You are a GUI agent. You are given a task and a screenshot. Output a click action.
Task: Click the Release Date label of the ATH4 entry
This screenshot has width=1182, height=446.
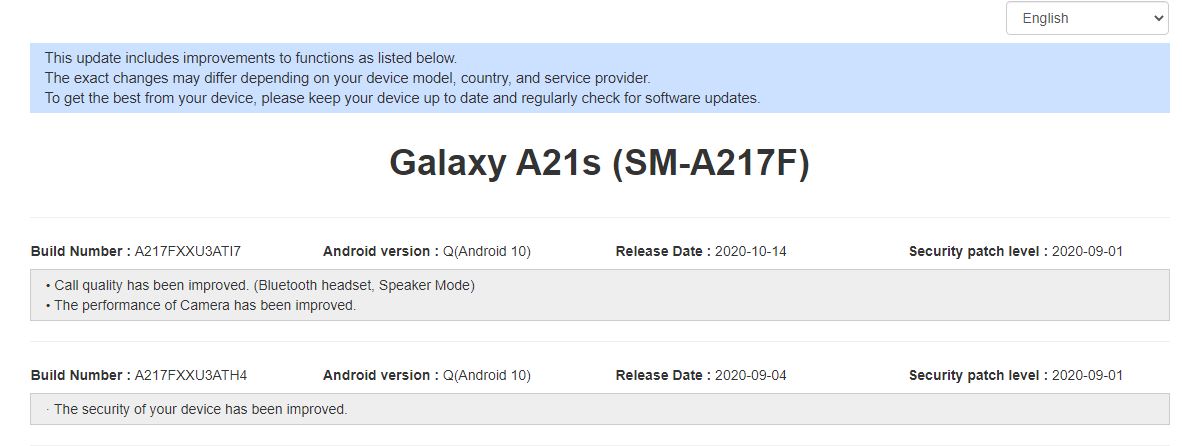[663, 375]
